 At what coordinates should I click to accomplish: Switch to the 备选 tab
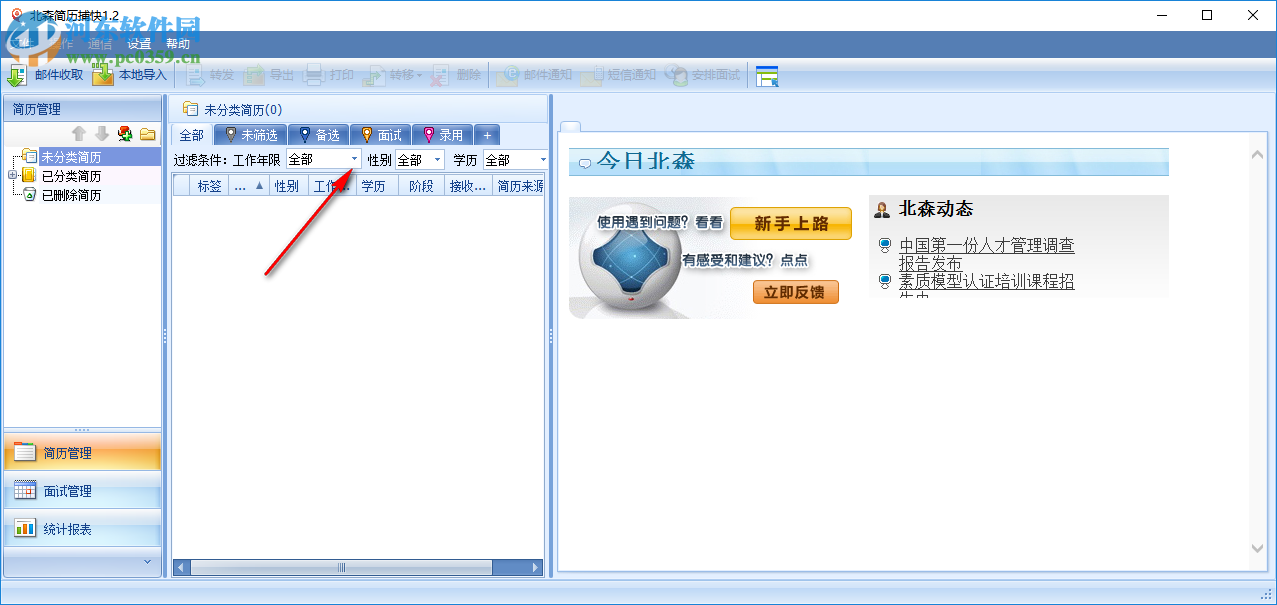pos(319,135)
